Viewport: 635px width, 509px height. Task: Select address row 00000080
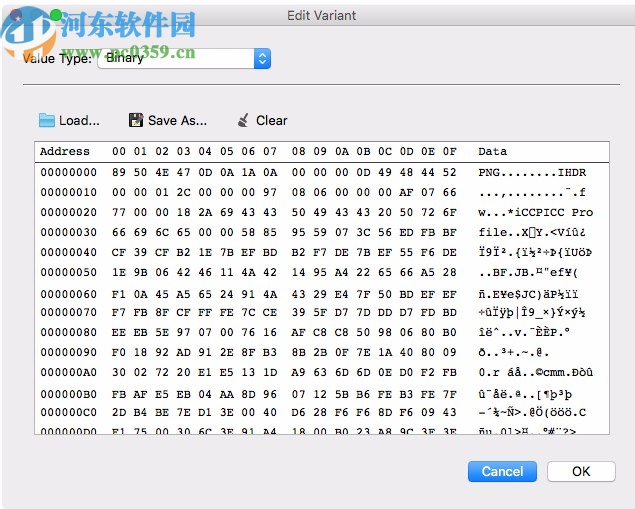(x=322, y=332)
